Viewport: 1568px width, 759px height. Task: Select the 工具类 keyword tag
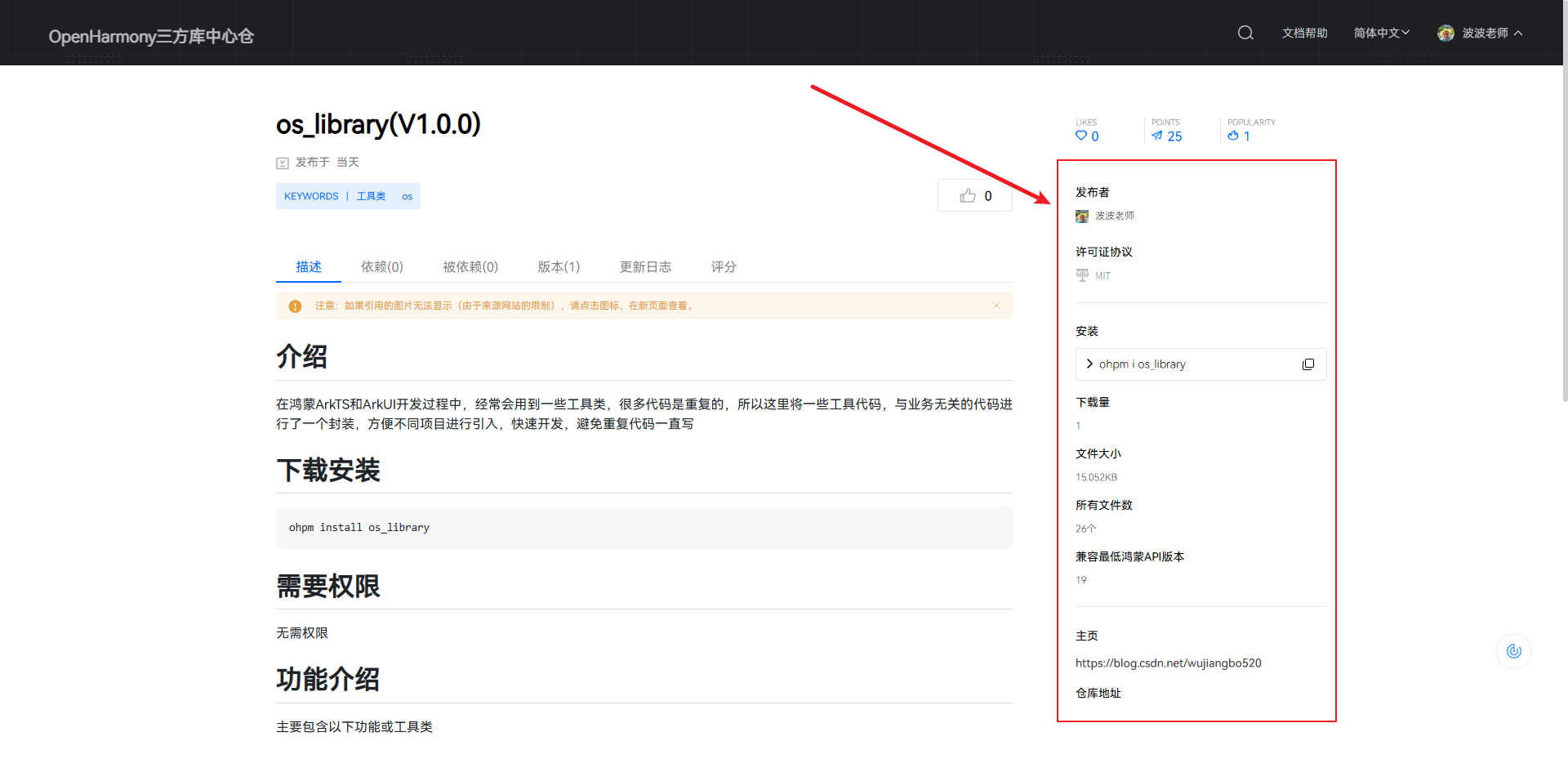371,196
